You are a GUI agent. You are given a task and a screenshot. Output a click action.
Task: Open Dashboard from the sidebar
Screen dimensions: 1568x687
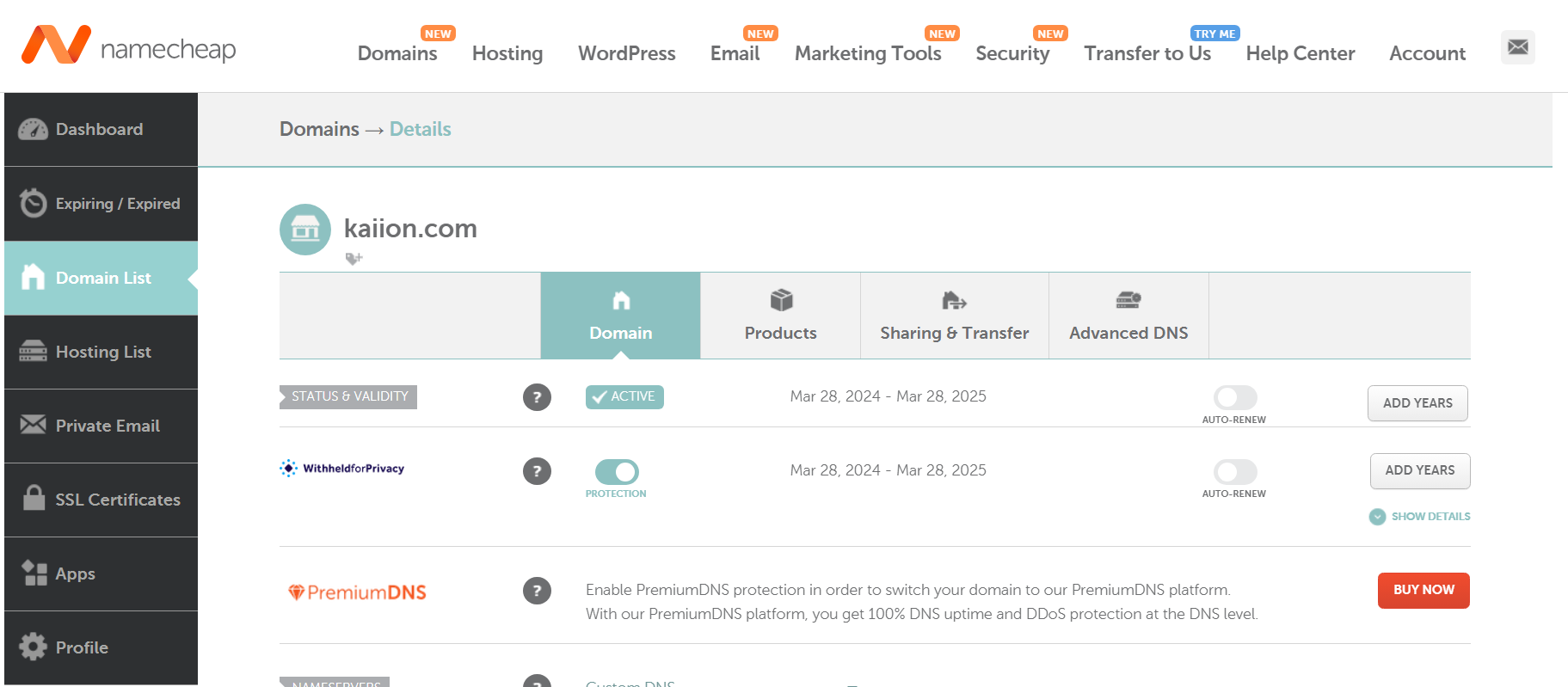(101, 130)
